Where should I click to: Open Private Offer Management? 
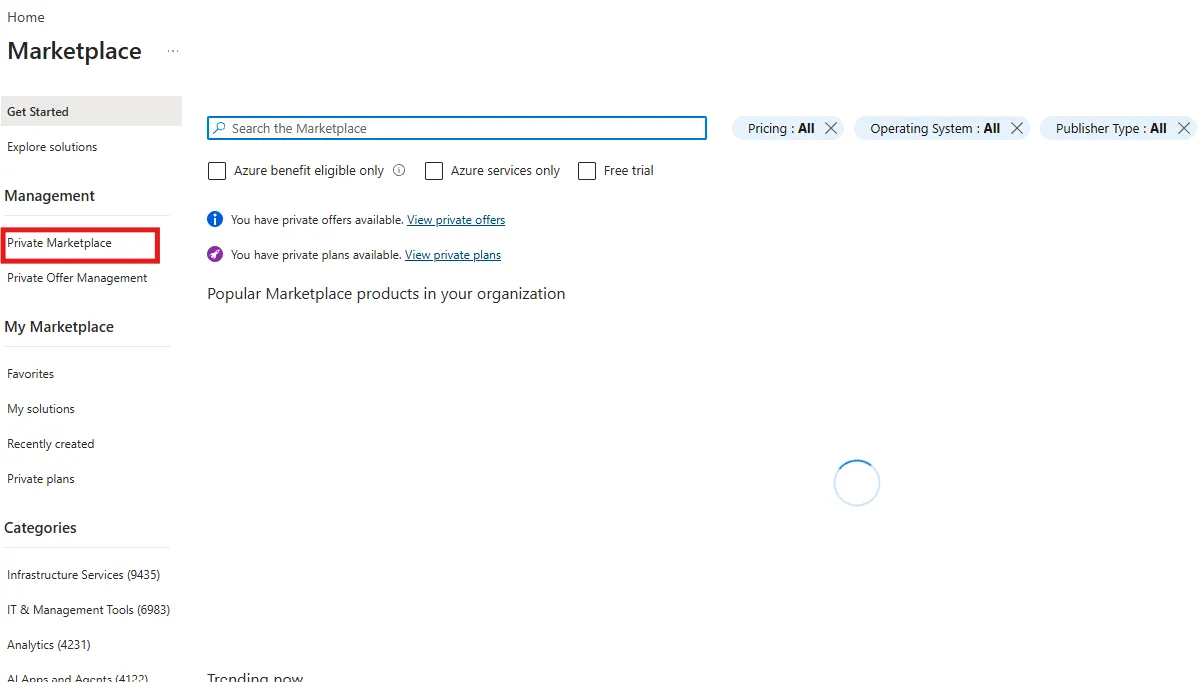click(x=77, y=278)
